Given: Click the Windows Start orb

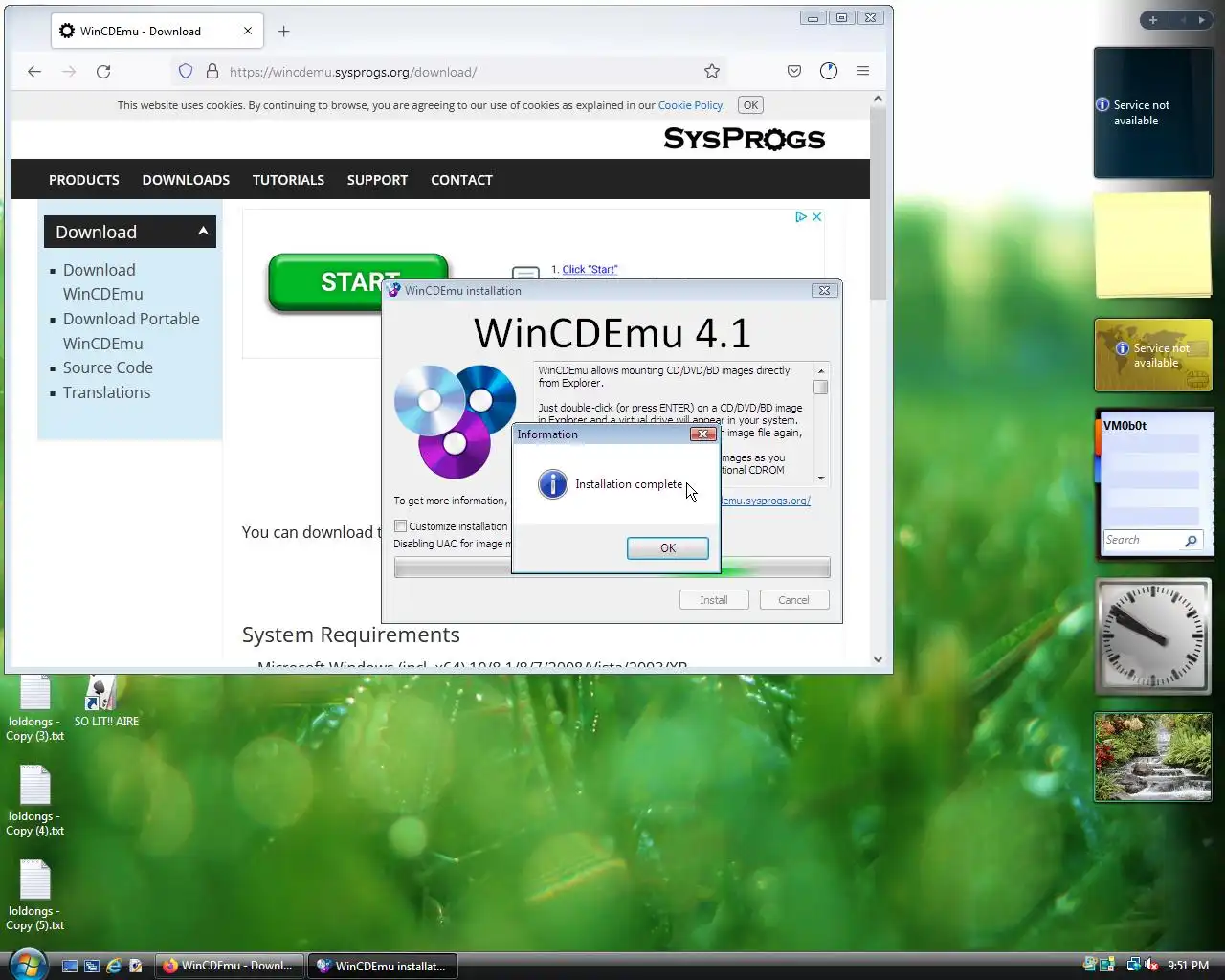Looking at the screenshot, I should point(27,965).
